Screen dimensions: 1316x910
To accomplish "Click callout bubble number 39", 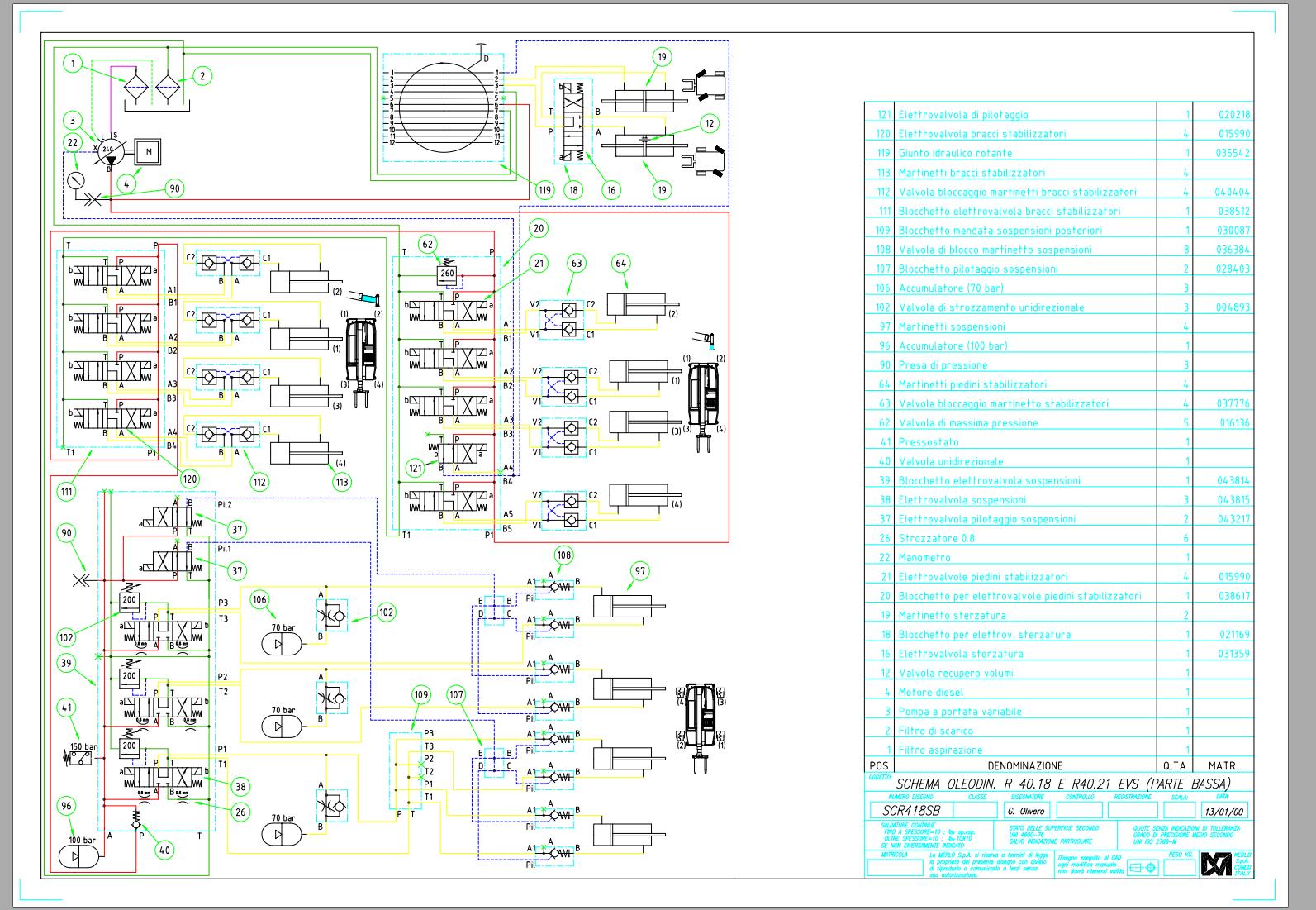I will coord(67,662).
